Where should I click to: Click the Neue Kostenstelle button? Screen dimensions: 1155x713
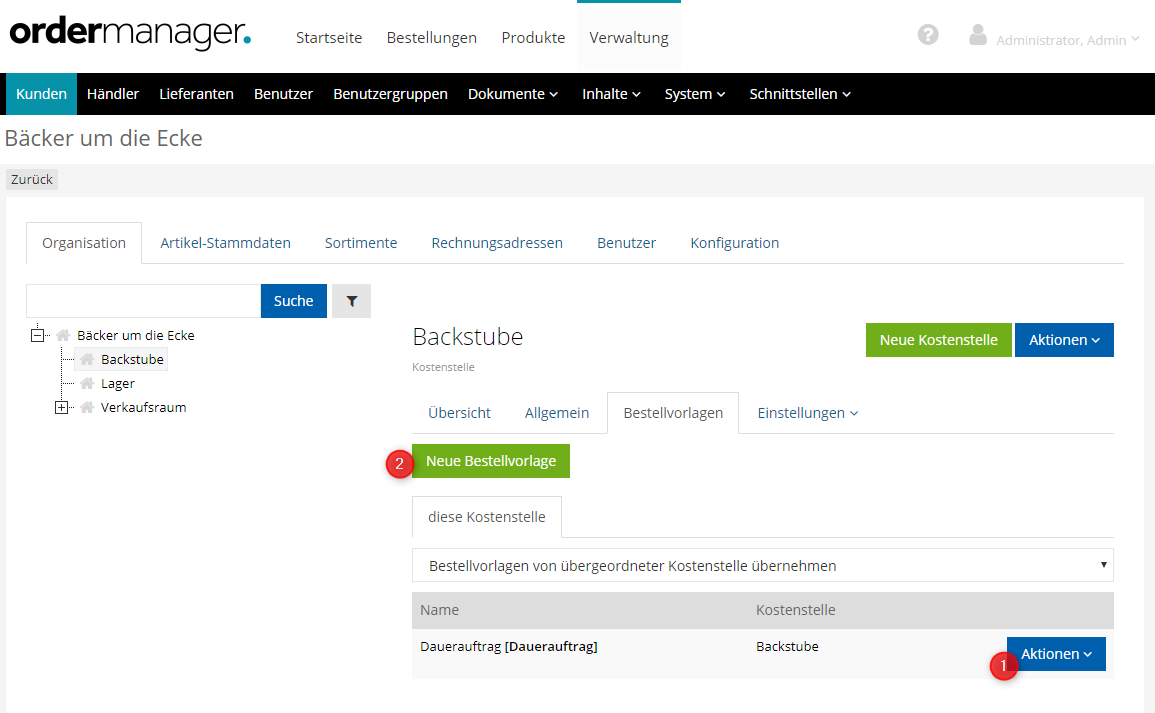point(938,340)
